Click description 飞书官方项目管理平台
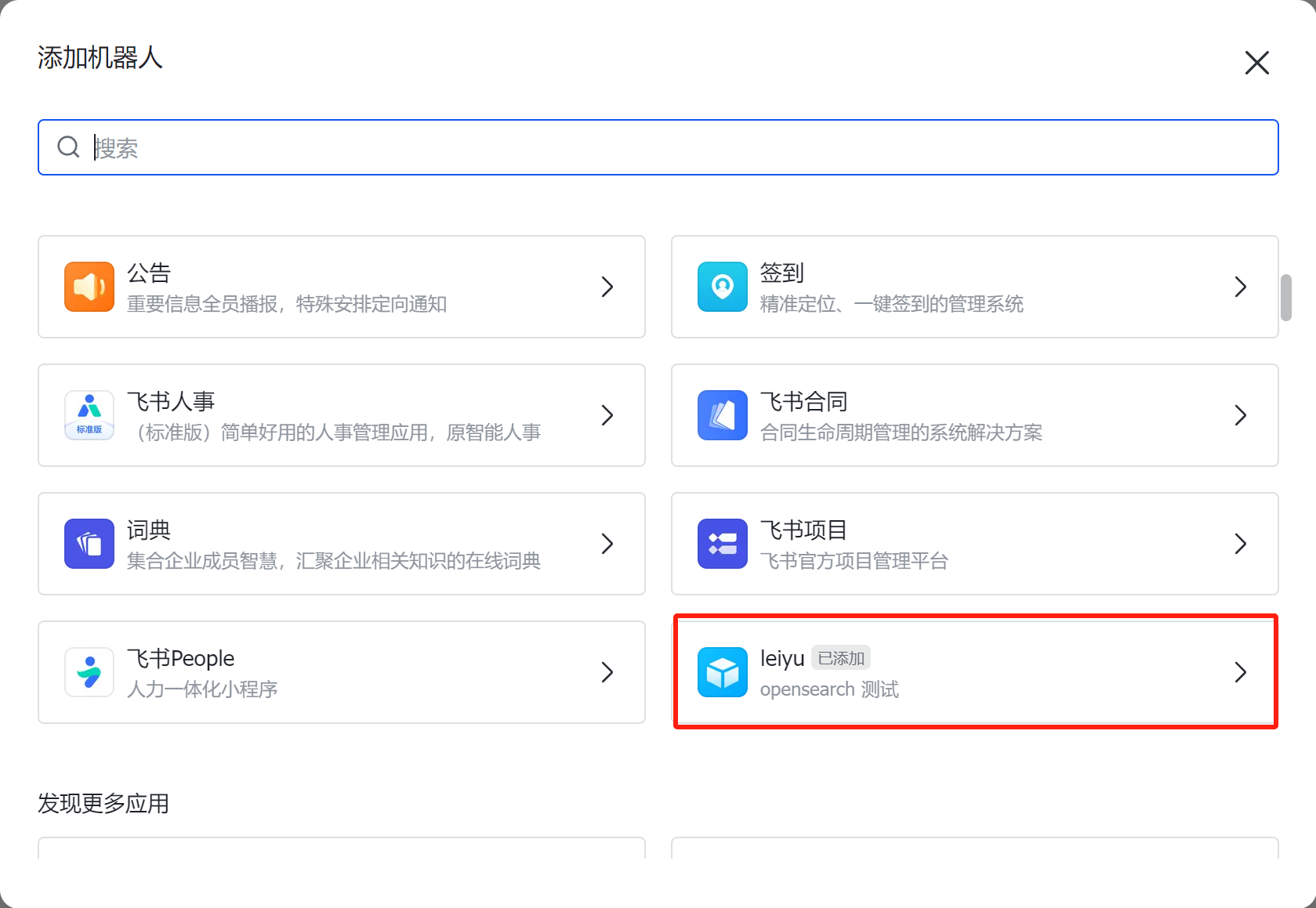Viewport: 1316px width, 908px height. [x=854, y=561]
